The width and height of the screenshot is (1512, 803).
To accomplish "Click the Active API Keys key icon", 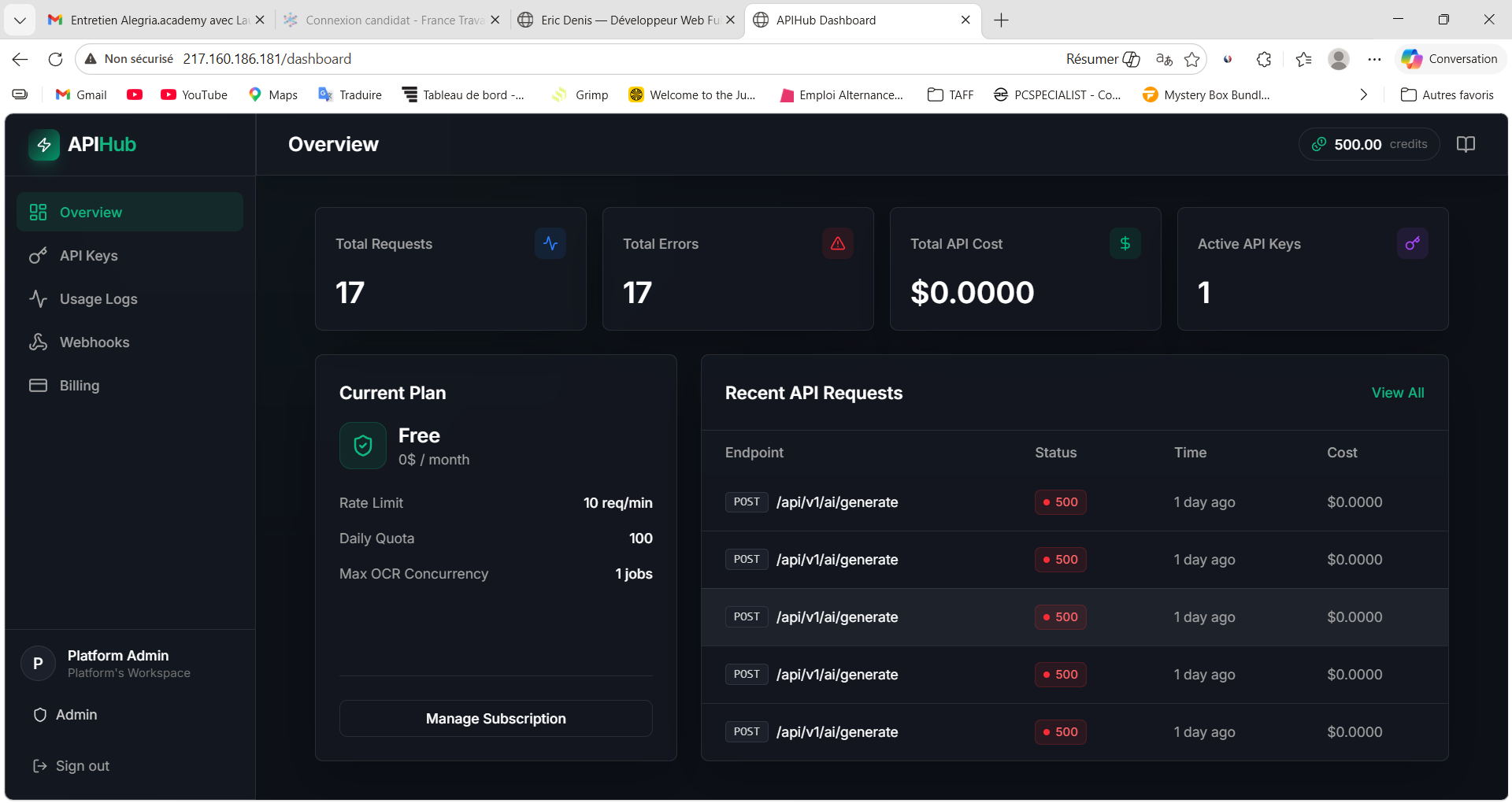I will (1413, 243).
